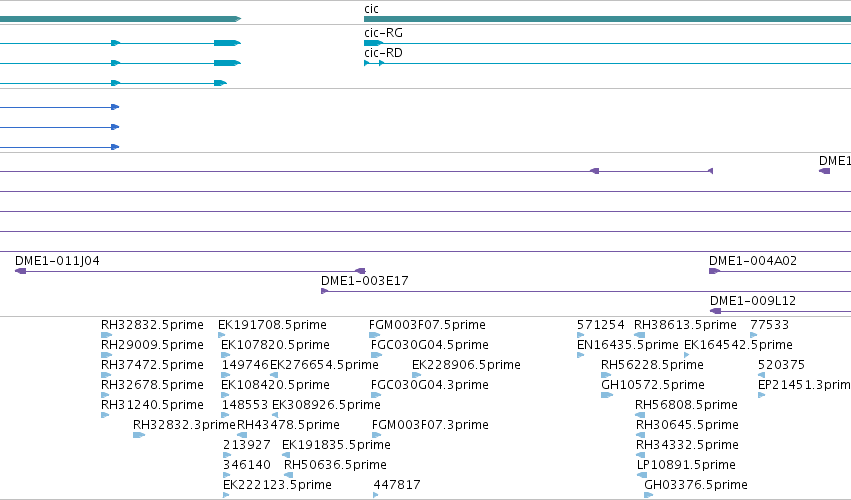Click the GH10572.5prime EST label
The image size is (851, 500).
(652, 385)
